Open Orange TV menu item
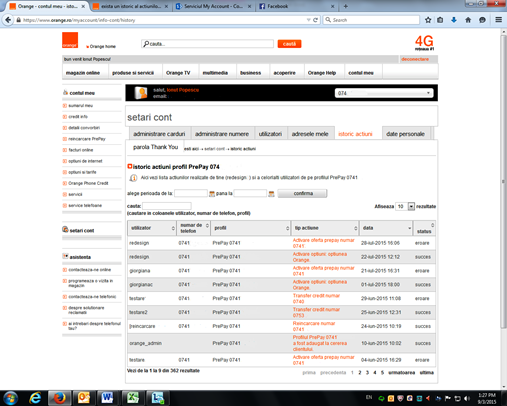Image resolution: width=507 pixels, height=406 pixels. [178, 73]
